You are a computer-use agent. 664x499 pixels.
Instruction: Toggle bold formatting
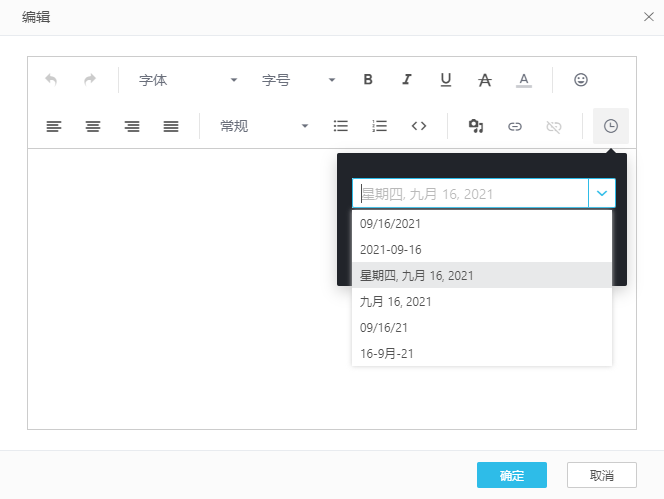pyautogui.click(x=368, y=80)
